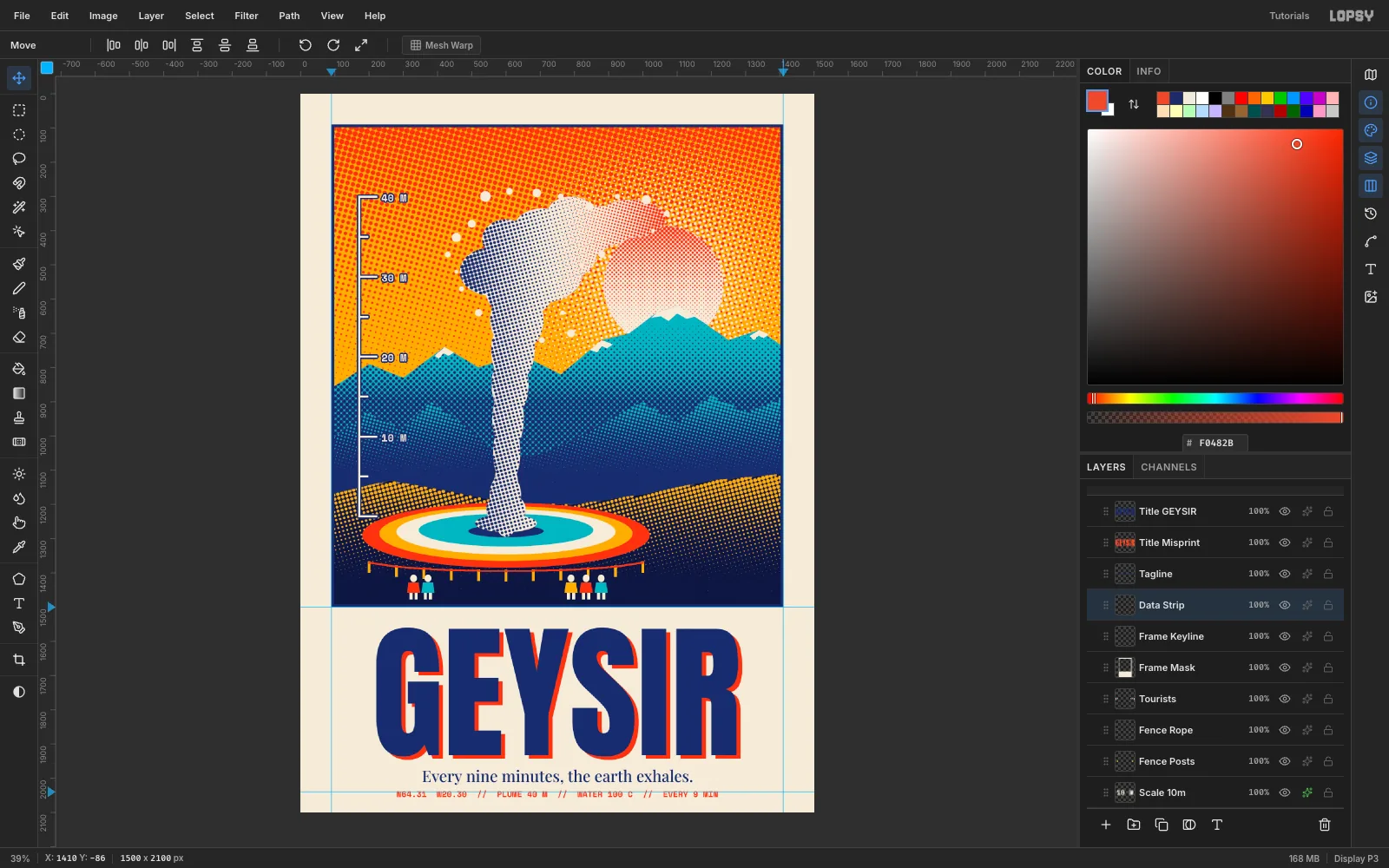This screenshot has height=868, width=1389.
Task: Click the trash icon to delete layer
Action: point(1325,825)
